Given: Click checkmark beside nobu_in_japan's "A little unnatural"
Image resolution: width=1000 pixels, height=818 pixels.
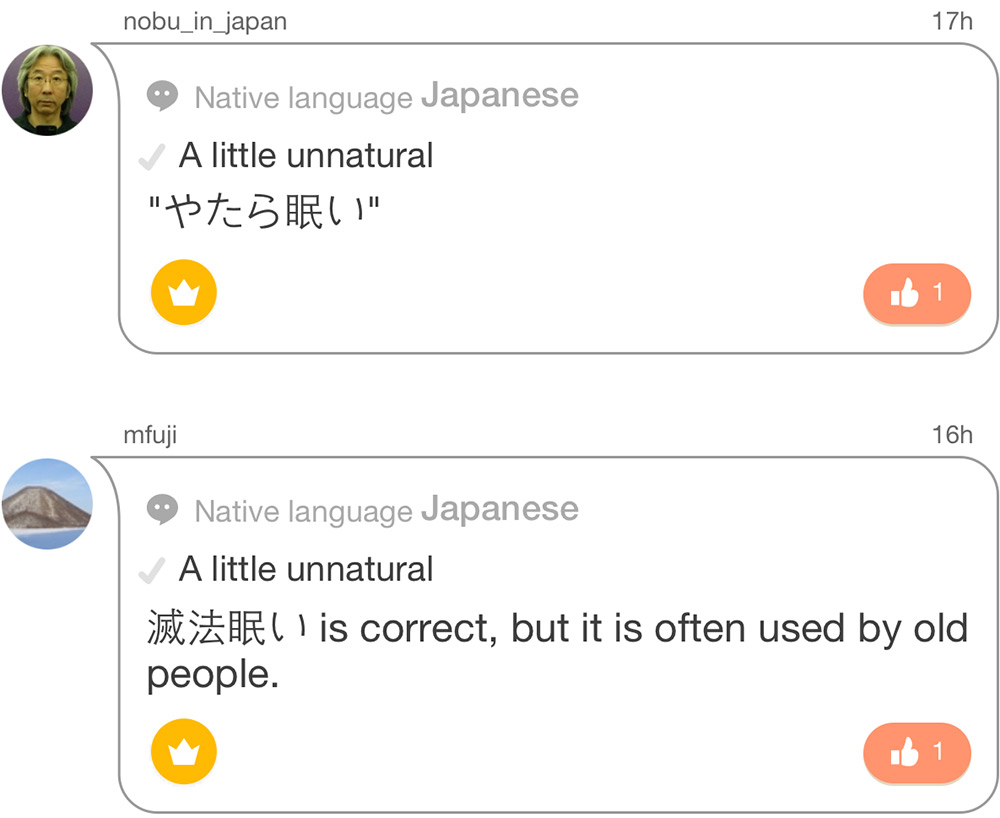Looking at the screenshot, I should (152, 157).
